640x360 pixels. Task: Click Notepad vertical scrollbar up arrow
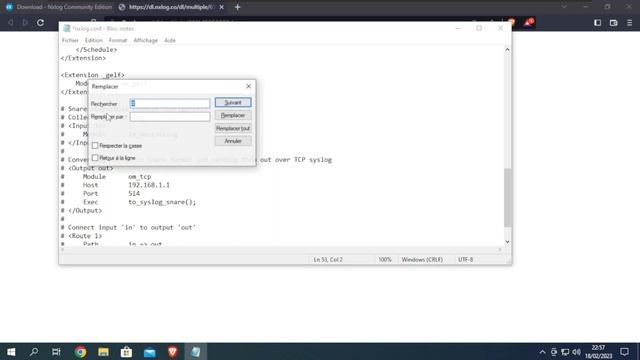(x=507, y=49)
